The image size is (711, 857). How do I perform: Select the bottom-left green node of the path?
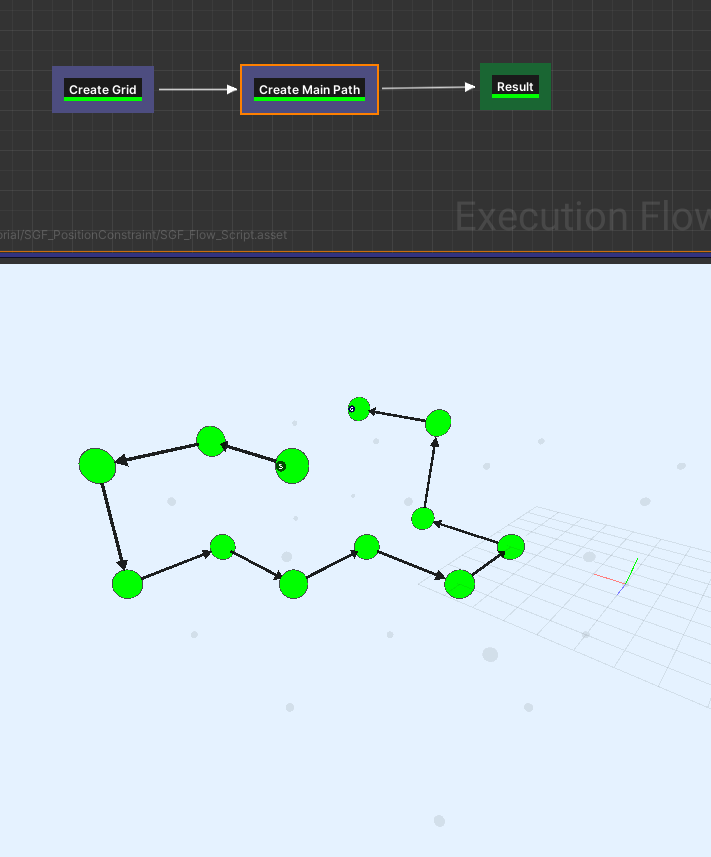127,584
